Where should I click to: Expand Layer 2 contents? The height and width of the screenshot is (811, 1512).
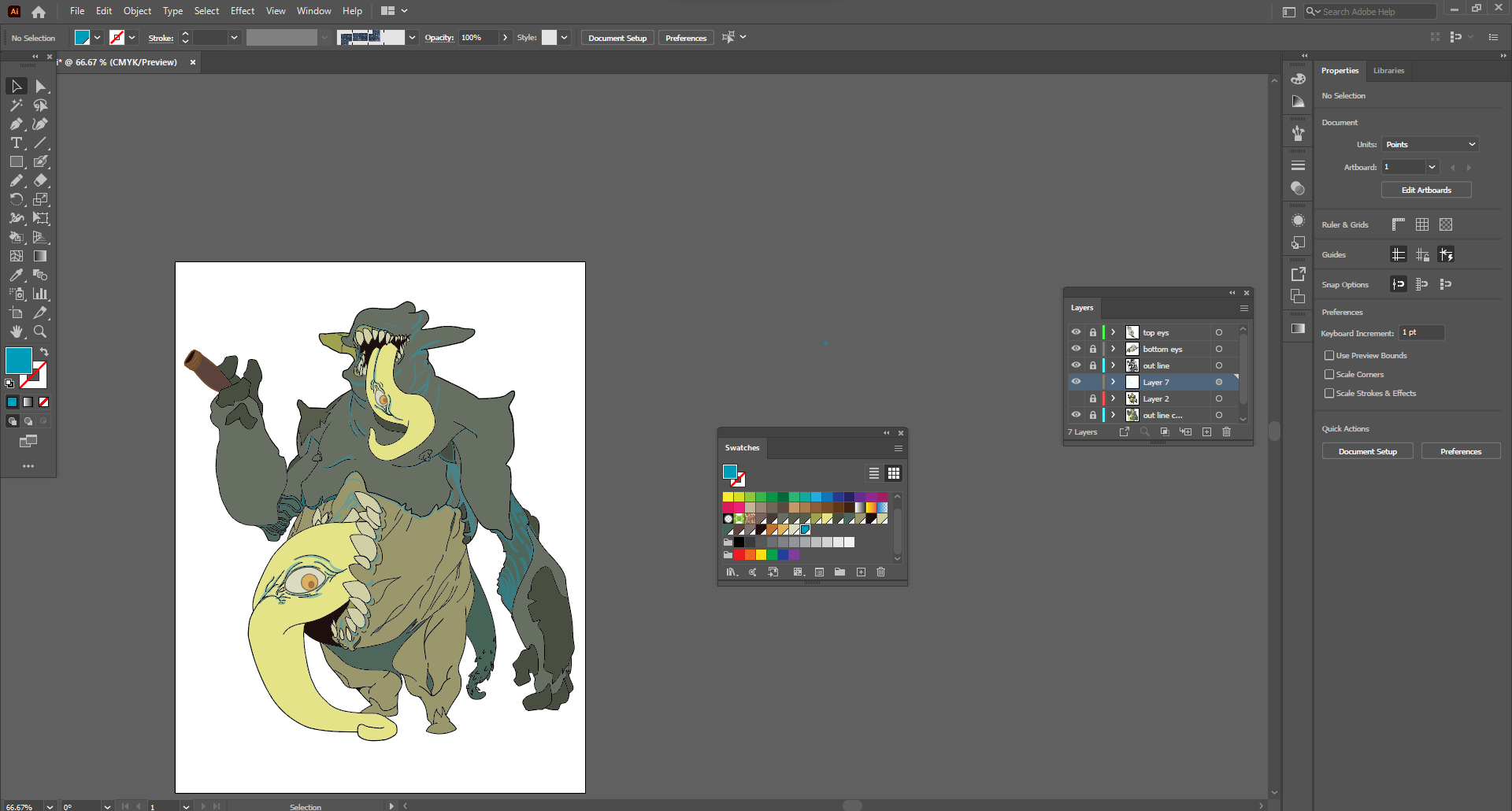pyautogui.click(x=1114, y=398)
